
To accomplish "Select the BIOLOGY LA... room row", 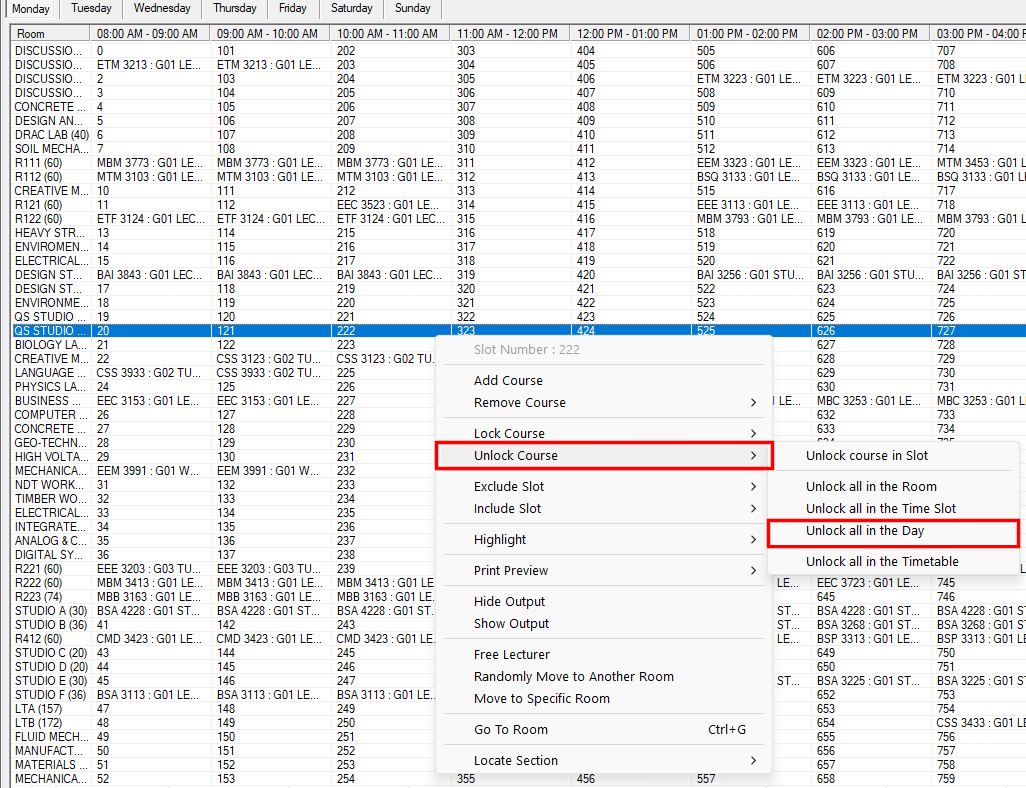I will pyautogui.click(x=51, y=345).
